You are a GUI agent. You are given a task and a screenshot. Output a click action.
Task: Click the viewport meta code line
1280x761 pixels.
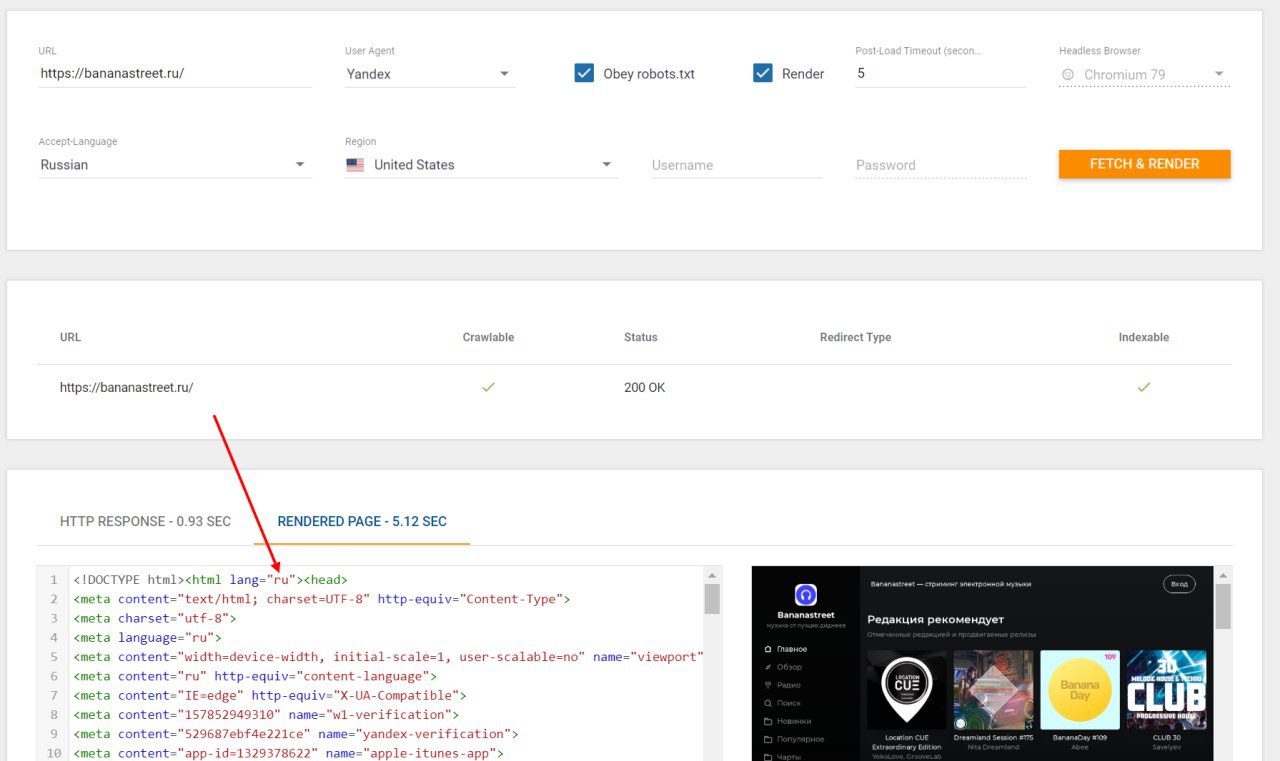click(388, 656)
